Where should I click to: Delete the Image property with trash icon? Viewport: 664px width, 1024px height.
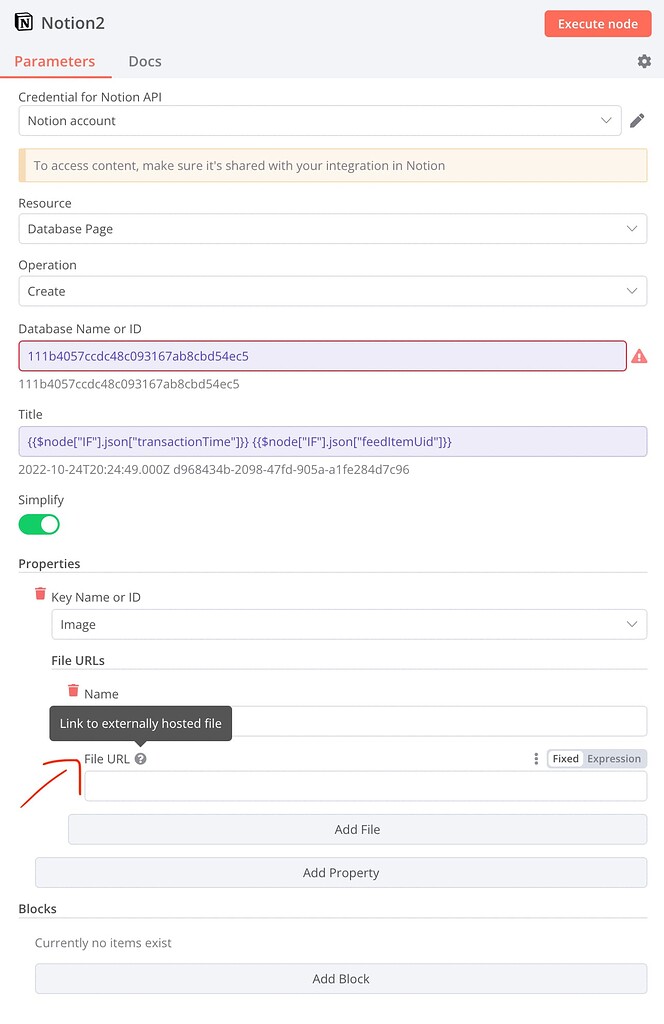coord(40,594)
